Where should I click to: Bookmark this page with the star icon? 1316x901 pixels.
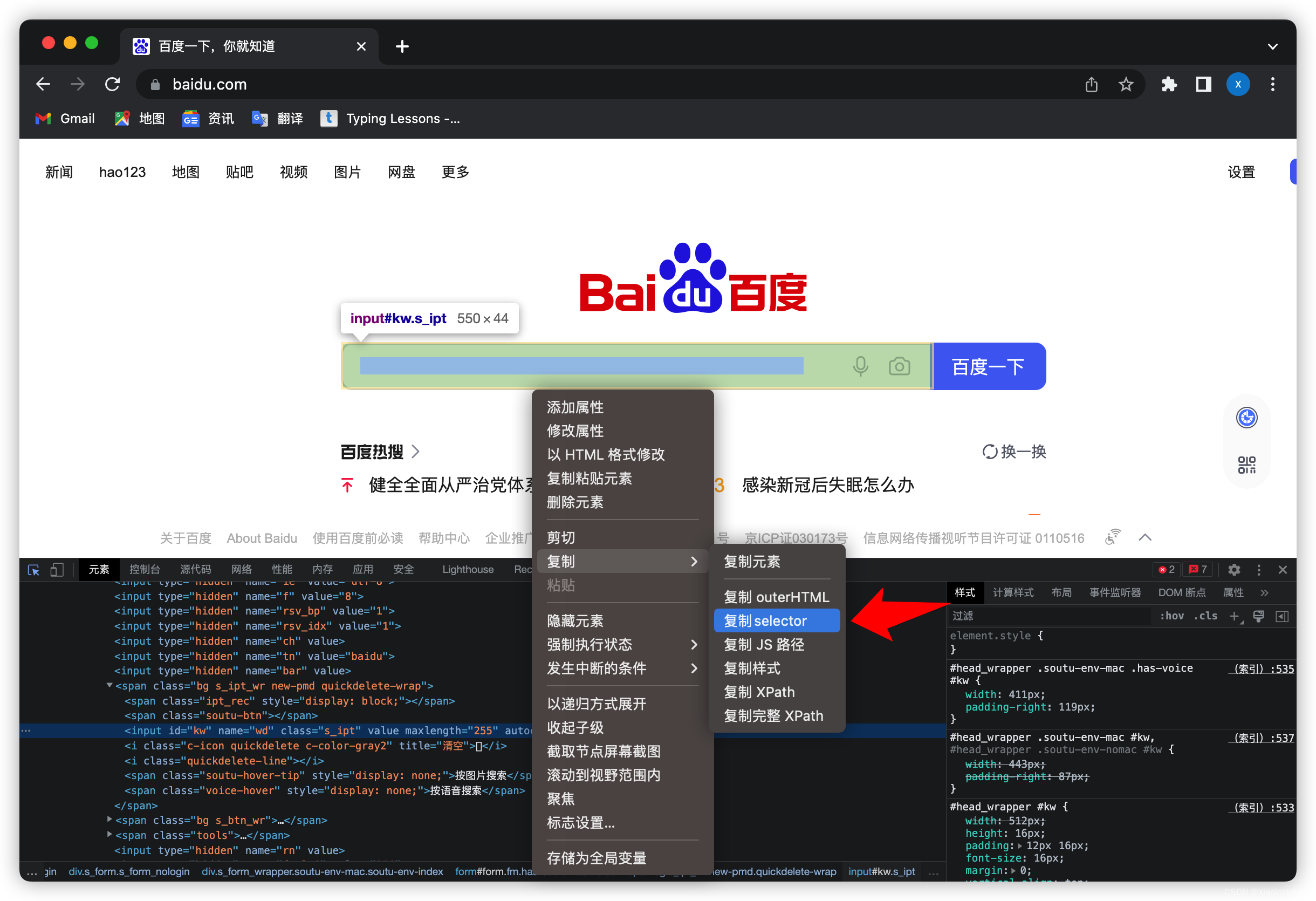point(1126,84)
